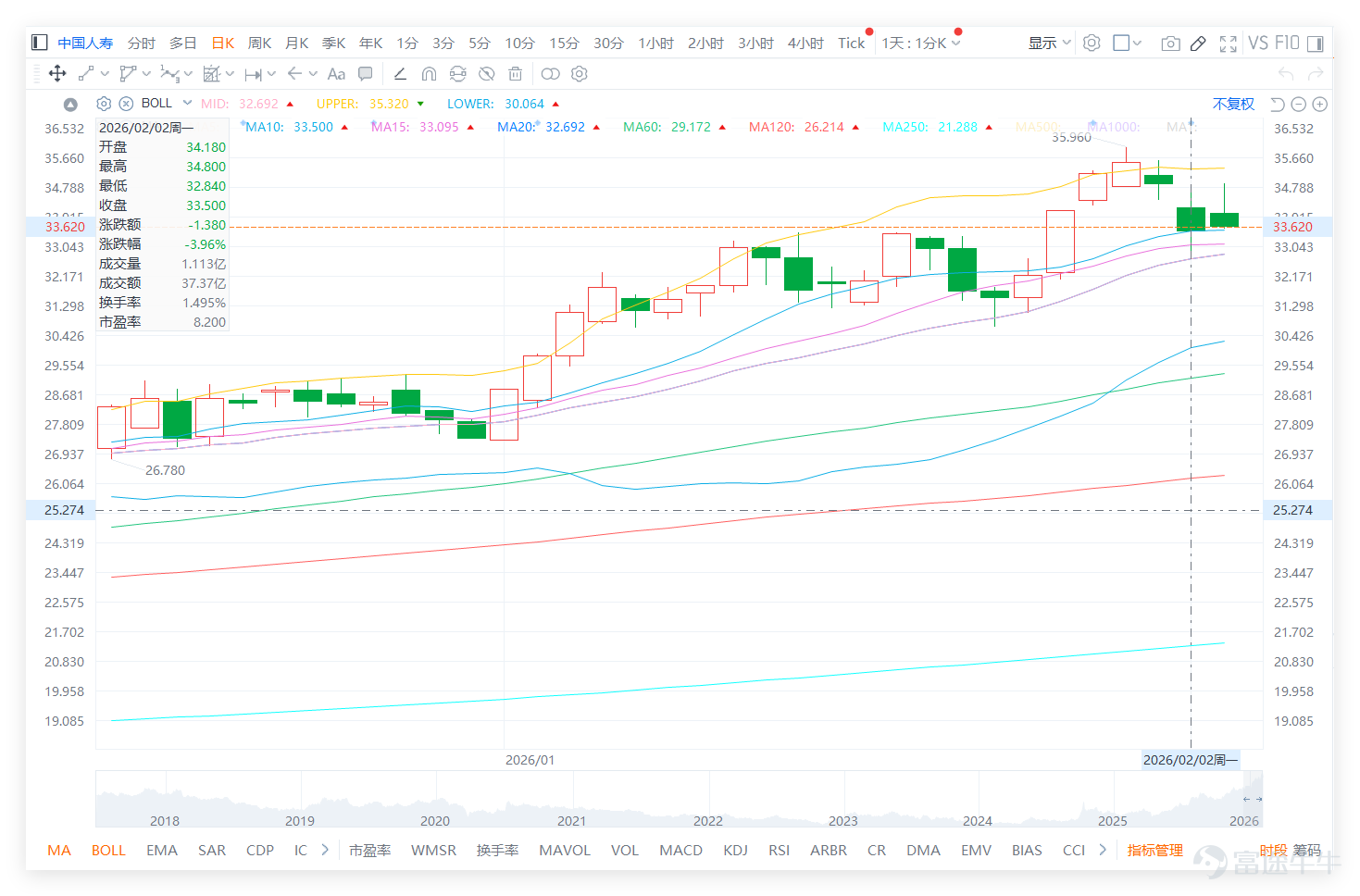Open the 显示 display dropdown

(x=1049, y=43)
